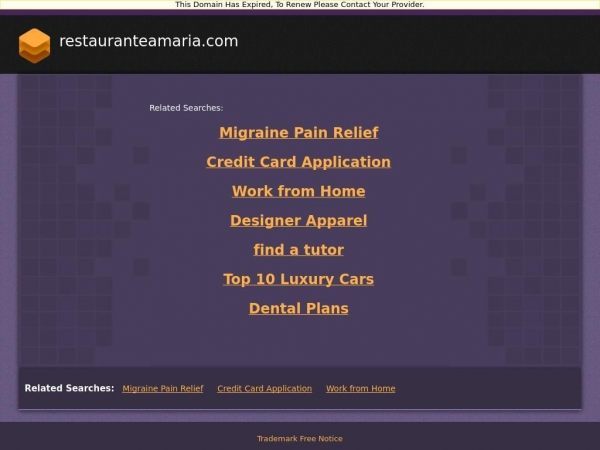Screen dimensions: 600x450
Task: Open the Designer Apparel link
Action: 298,221
